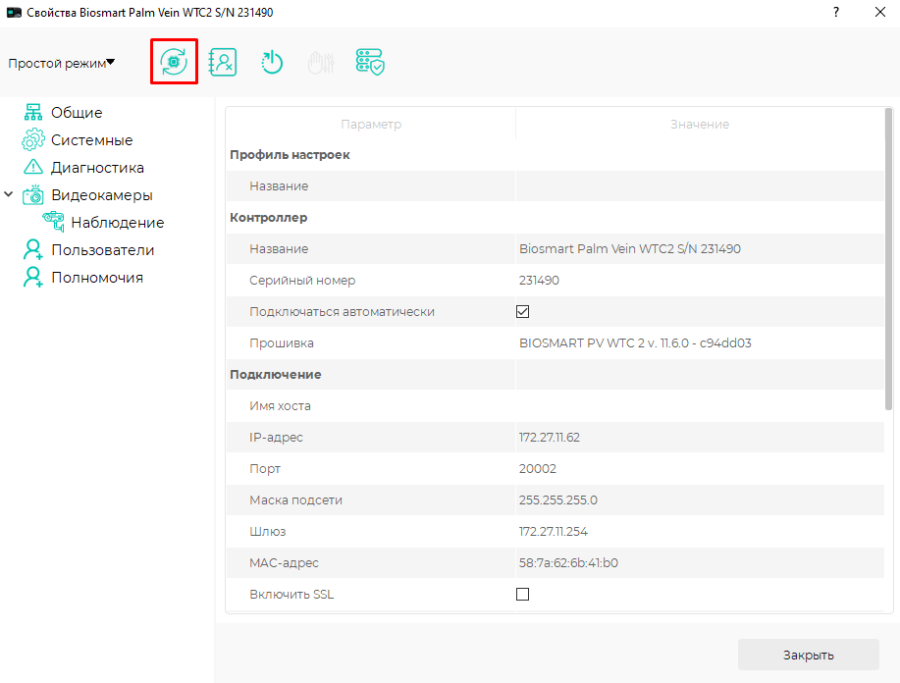Click the server security shield icon
The width and height of the screenshot is (900, 683).
(x=370, y=62)
